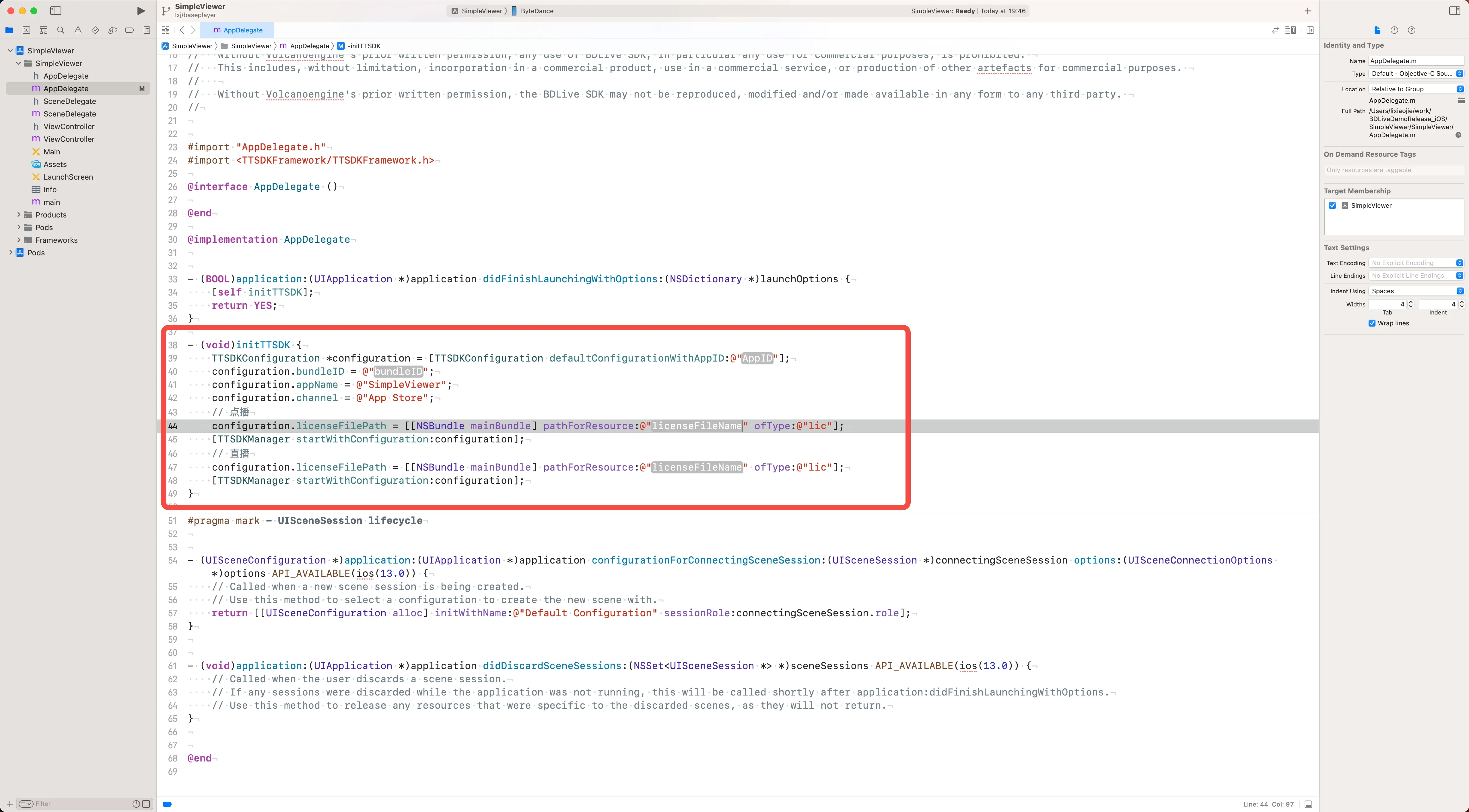Select the Main storyboard file
Viewport: 1469px width, 812px height.
click(x=51, y=152)
